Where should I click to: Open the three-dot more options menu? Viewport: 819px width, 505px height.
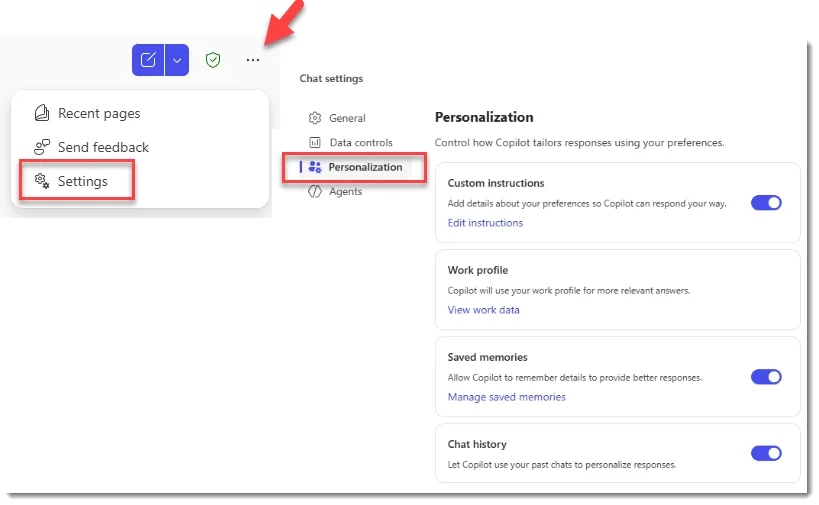click(x=252, y=60)
